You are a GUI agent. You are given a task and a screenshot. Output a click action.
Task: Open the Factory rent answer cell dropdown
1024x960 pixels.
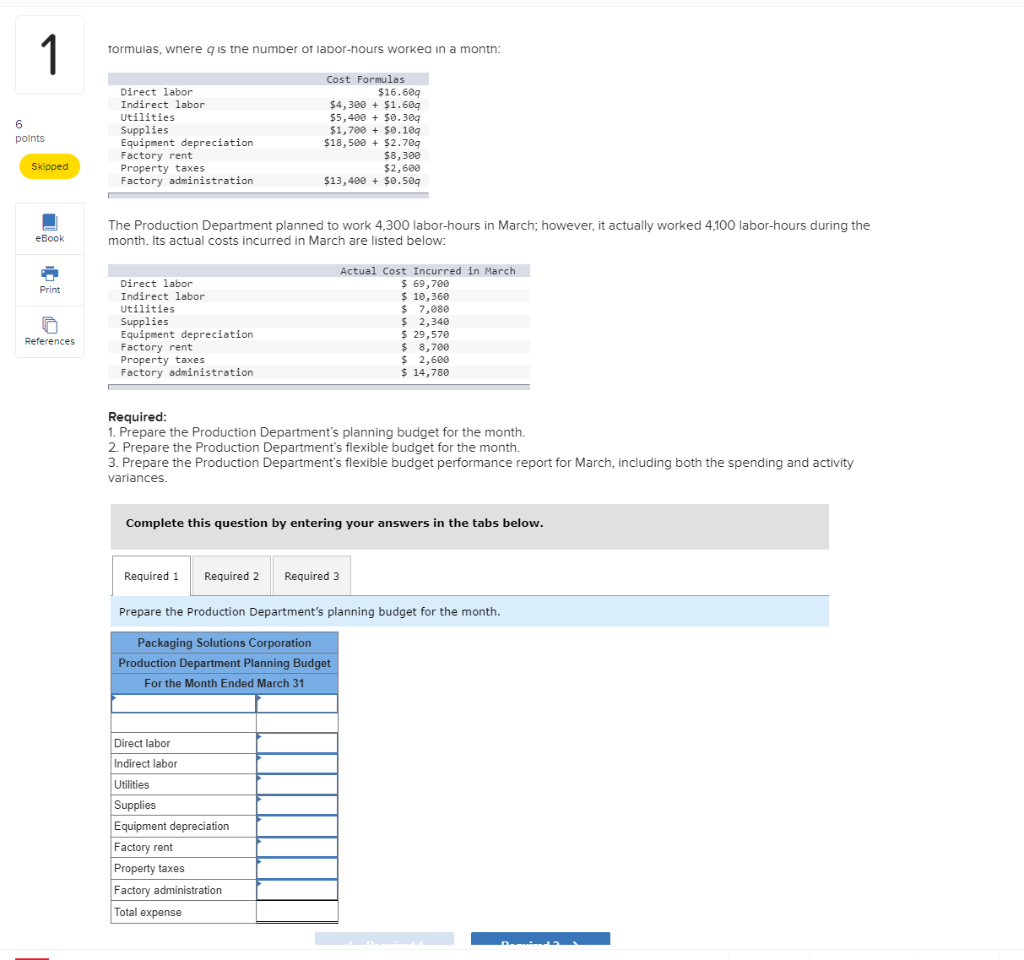297,847
